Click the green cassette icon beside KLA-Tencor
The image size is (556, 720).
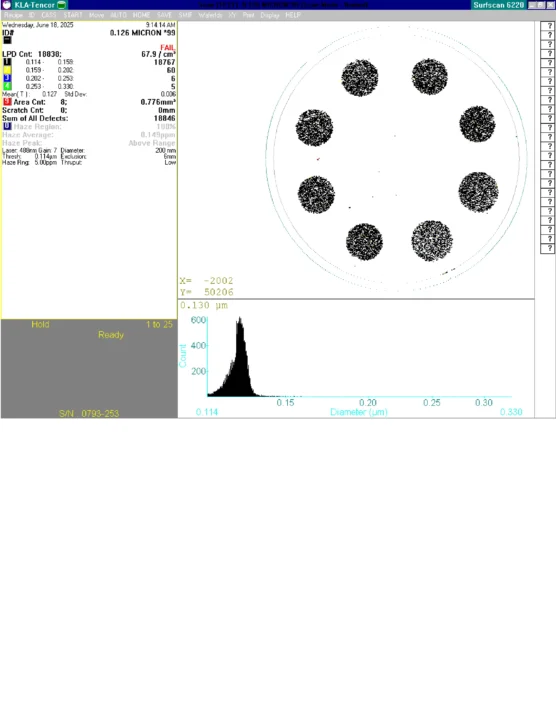[x=62, y=5]
